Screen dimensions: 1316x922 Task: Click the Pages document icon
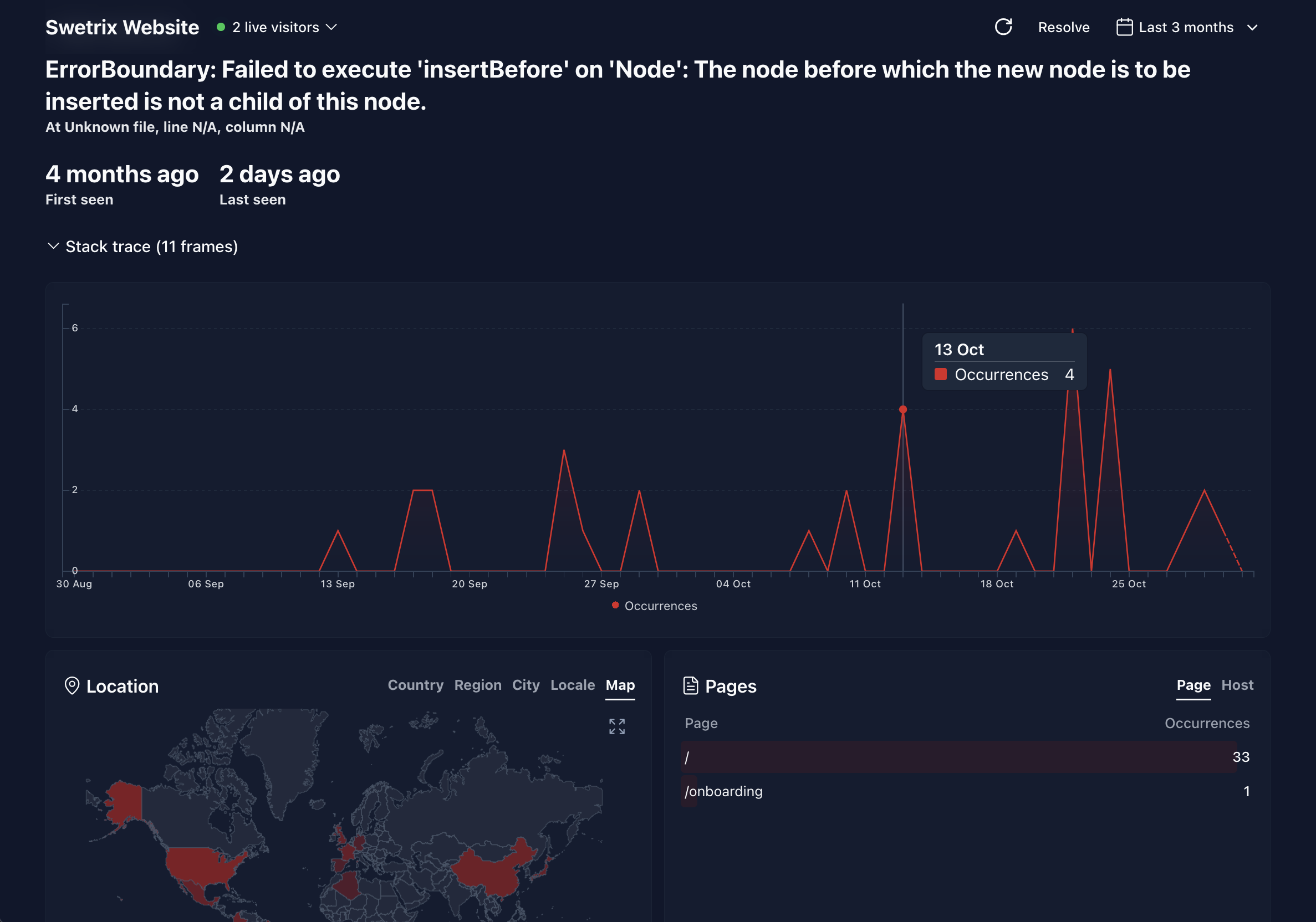(691, 686)
